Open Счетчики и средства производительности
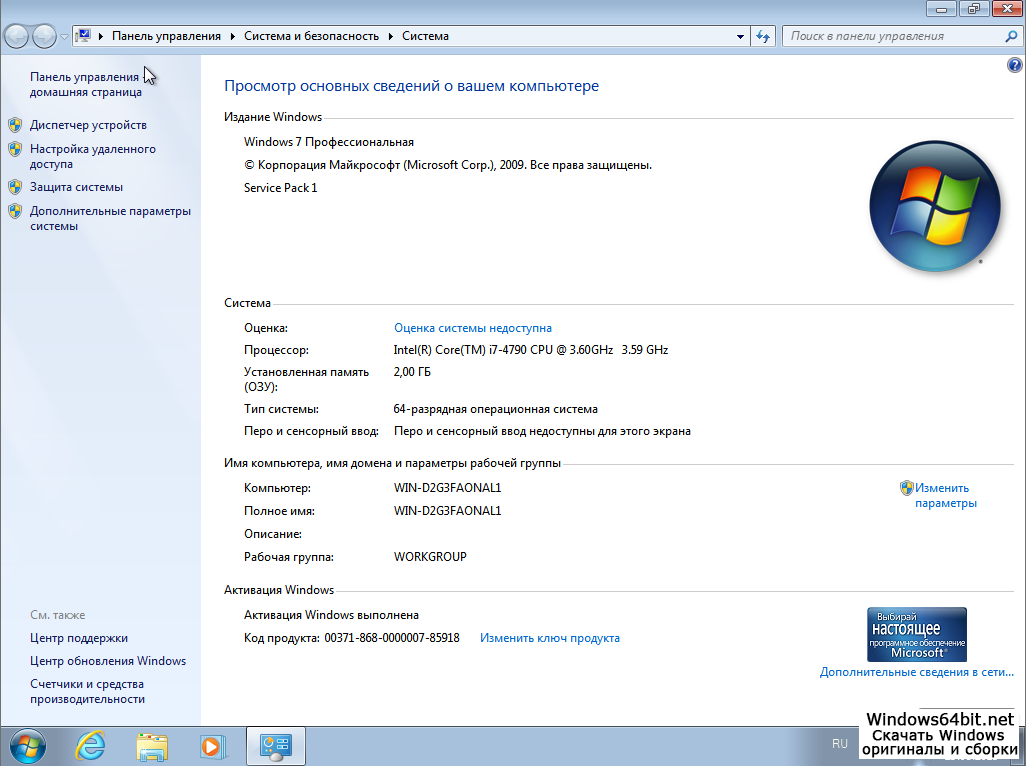1026x766 pixels. click(x=87, y=691)
